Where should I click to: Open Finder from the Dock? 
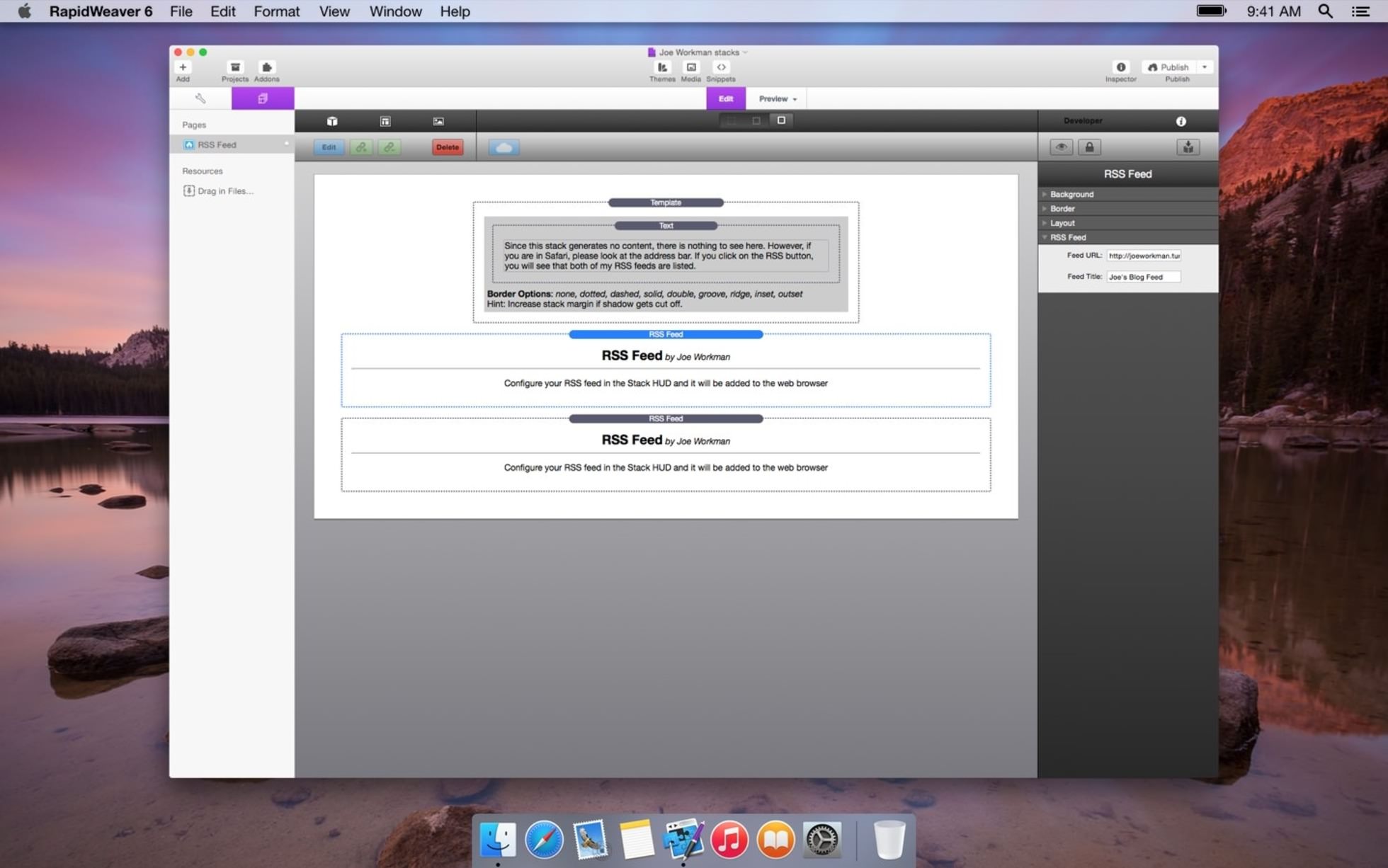498,840
